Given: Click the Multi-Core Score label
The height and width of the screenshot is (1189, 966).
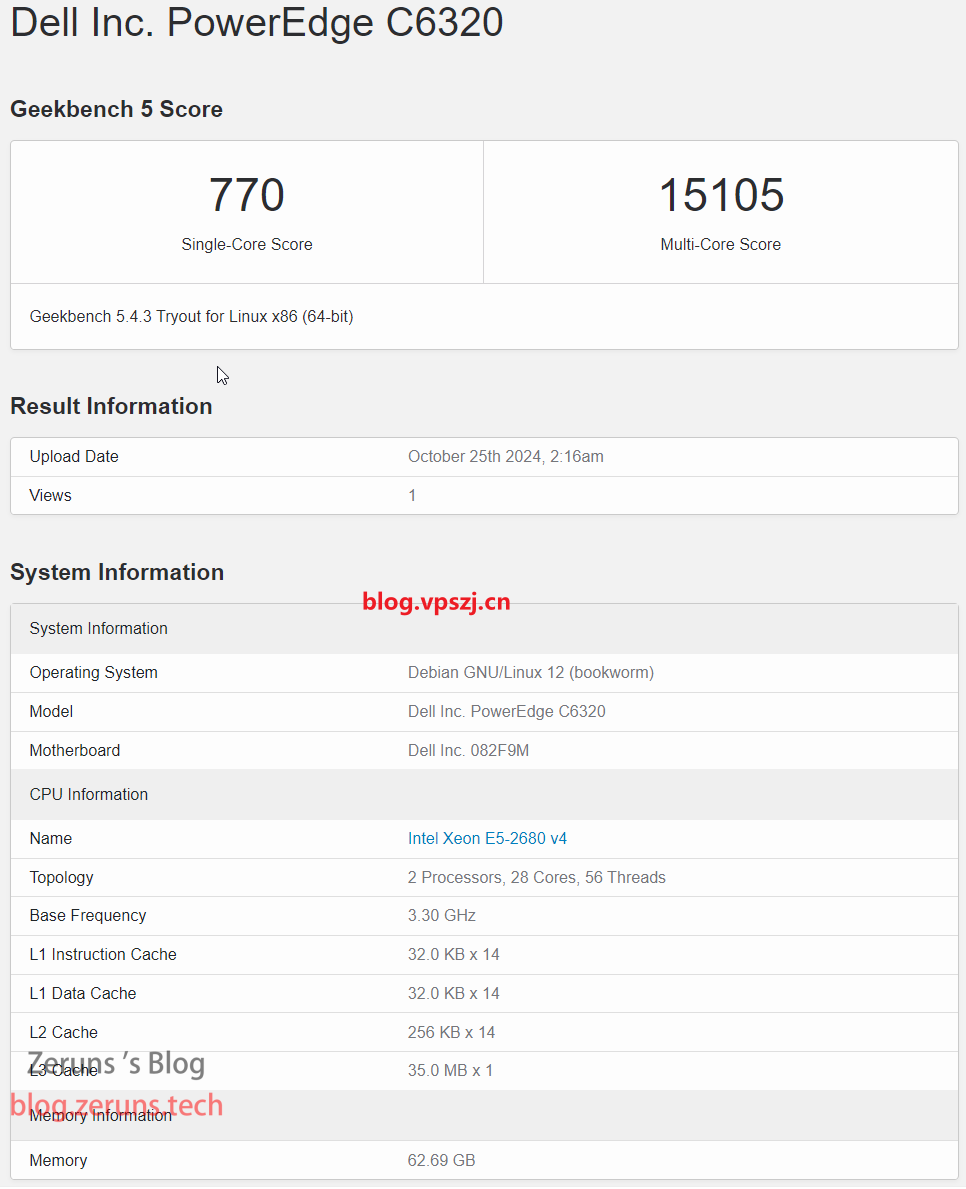Looking at the screenshot, I should point(720,244).
